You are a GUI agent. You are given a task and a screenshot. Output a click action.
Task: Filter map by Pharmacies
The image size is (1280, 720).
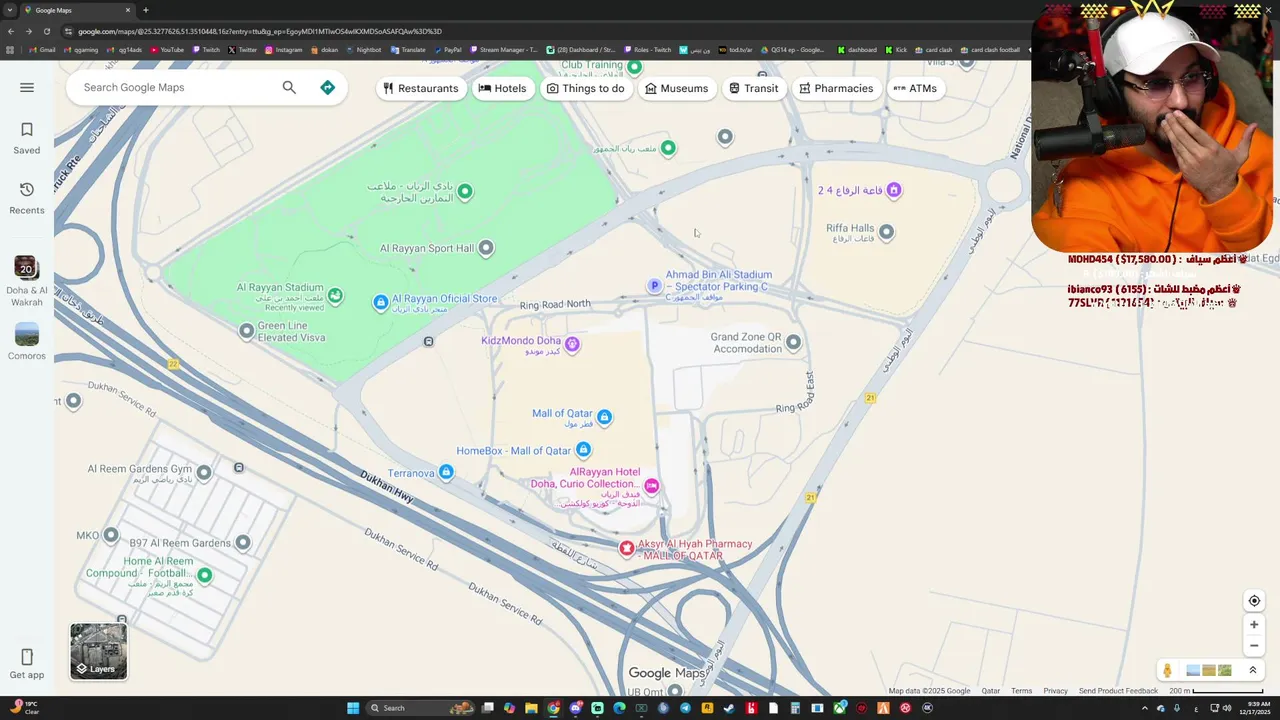[x=836, y=88]
